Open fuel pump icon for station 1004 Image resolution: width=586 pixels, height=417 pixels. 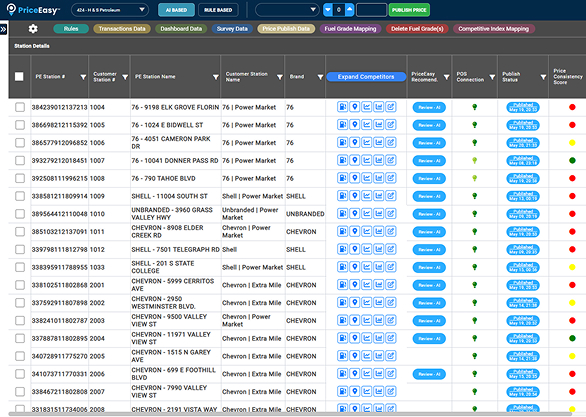pos(342,107)
